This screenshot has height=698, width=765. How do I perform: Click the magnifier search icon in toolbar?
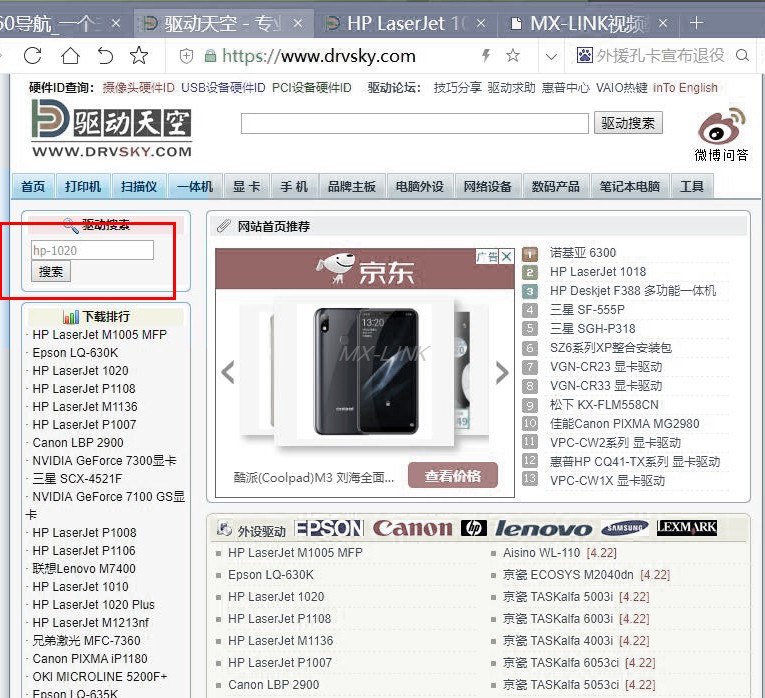[743, 56]
